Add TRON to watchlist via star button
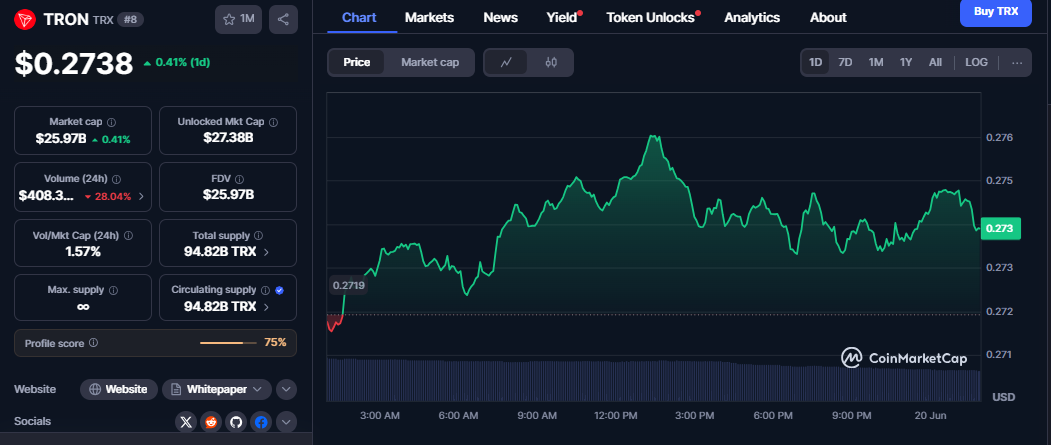The image size is (1051, 445). [239, 19]
